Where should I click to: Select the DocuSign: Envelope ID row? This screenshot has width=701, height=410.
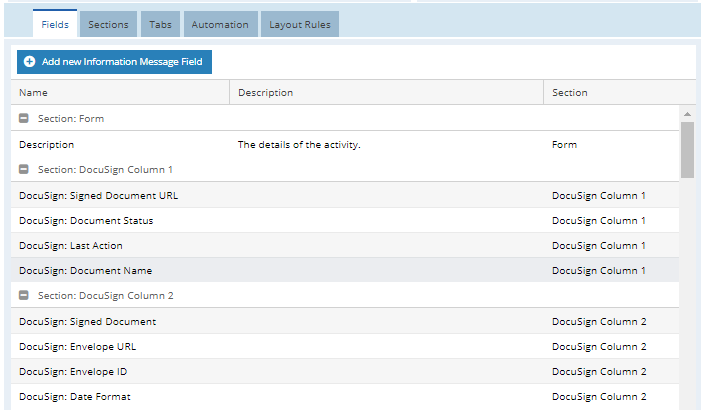(345, 371)
